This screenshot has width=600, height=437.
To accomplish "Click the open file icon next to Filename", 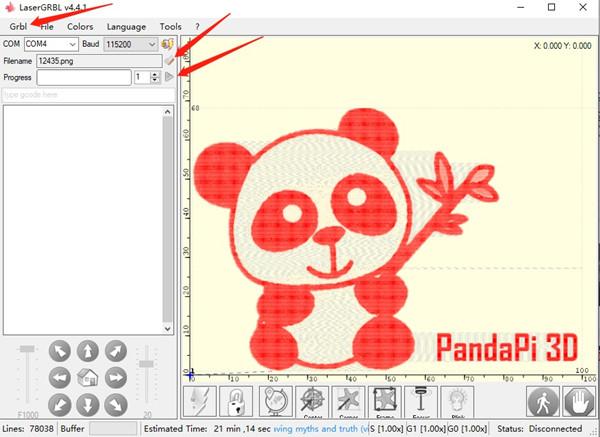I will (x=169, y=60).
